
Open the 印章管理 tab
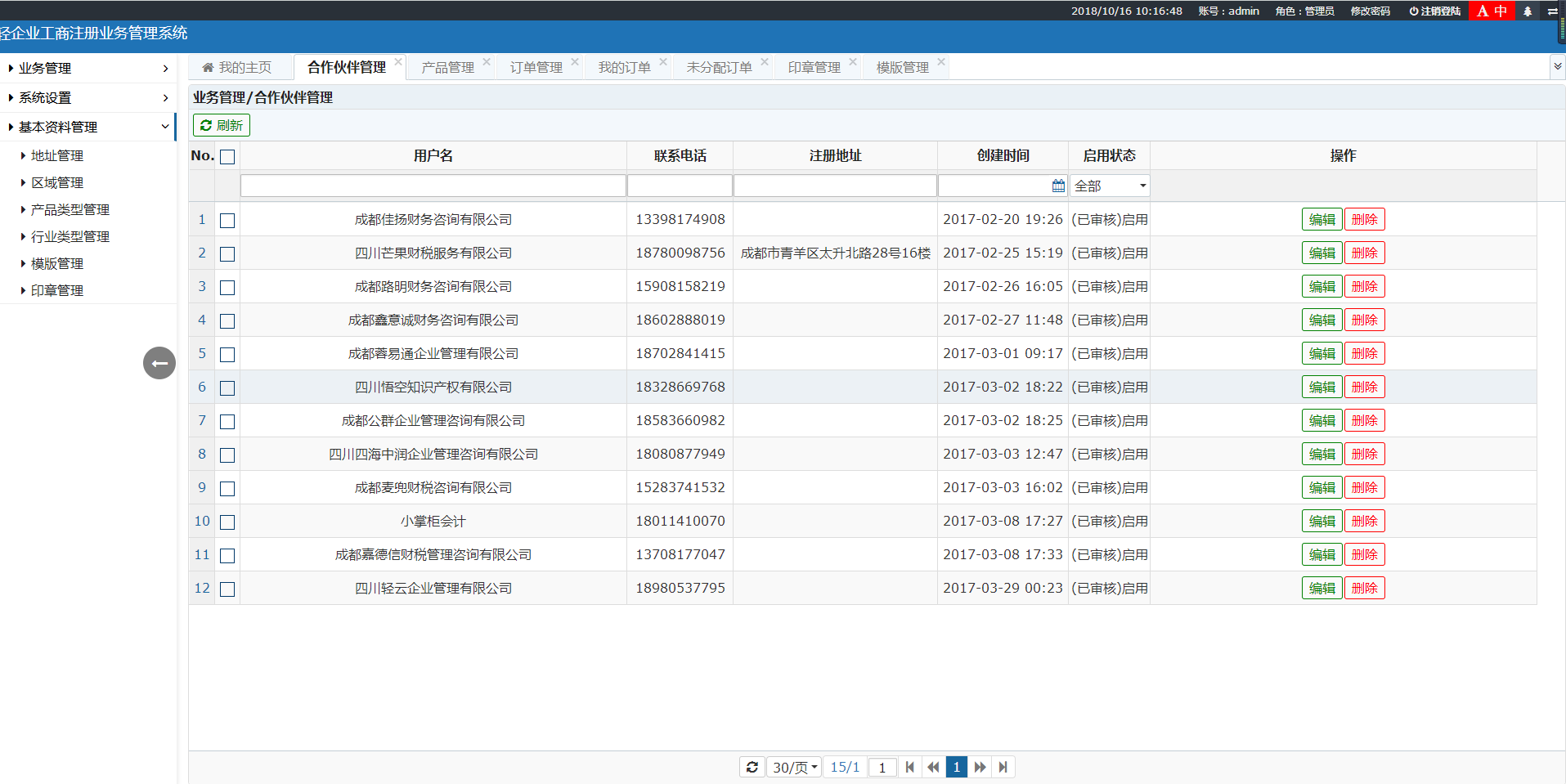pyautogui.click(x=814, y=67)
